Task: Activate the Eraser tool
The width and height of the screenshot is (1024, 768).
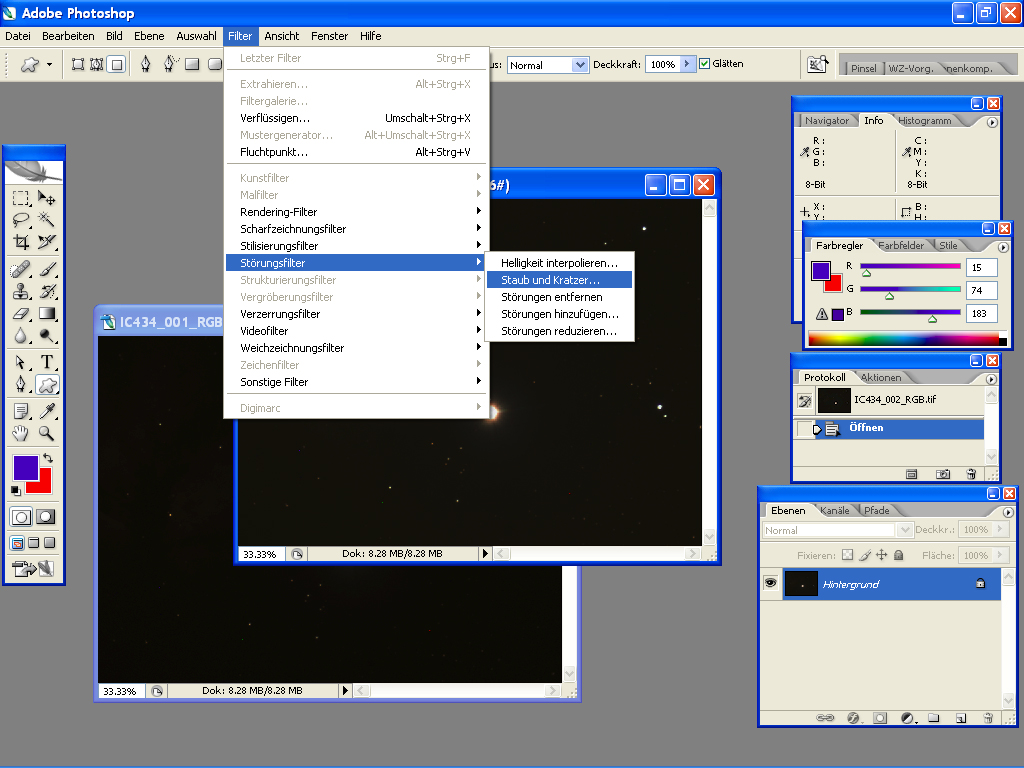Action: click(x=21, y=313)
